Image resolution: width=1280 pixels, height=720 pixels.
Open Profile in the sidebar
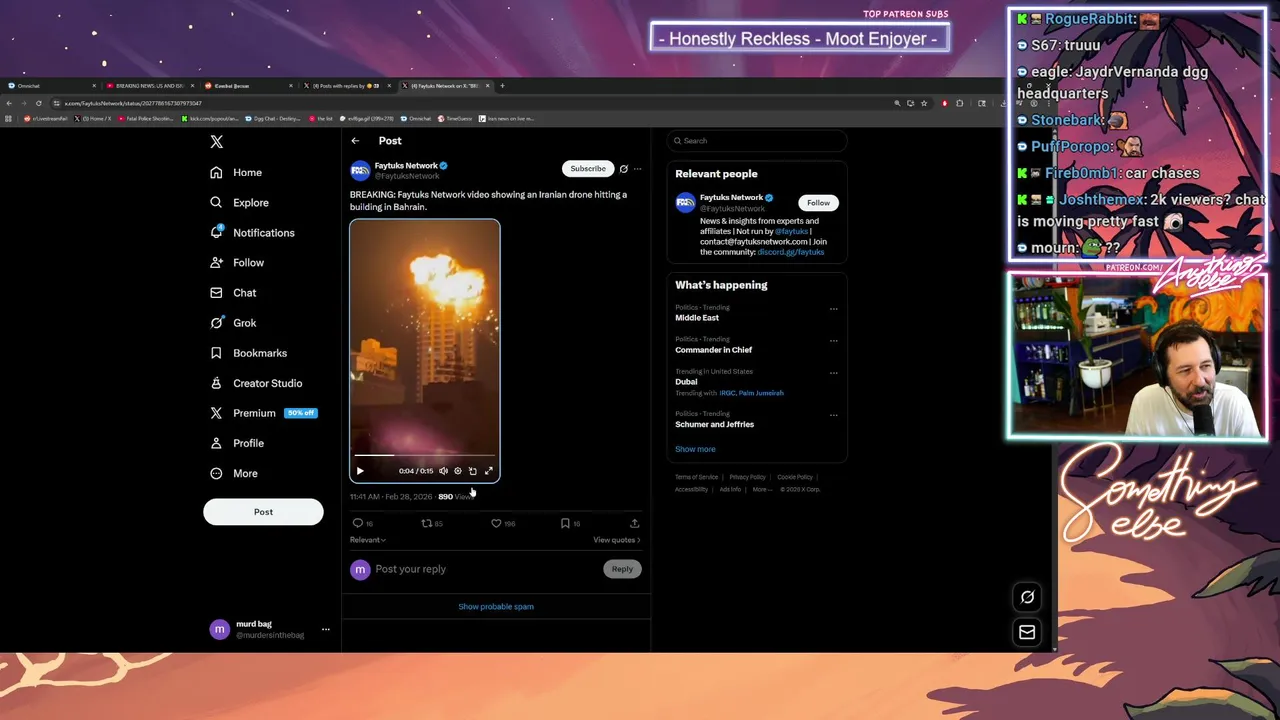(237, 443)
